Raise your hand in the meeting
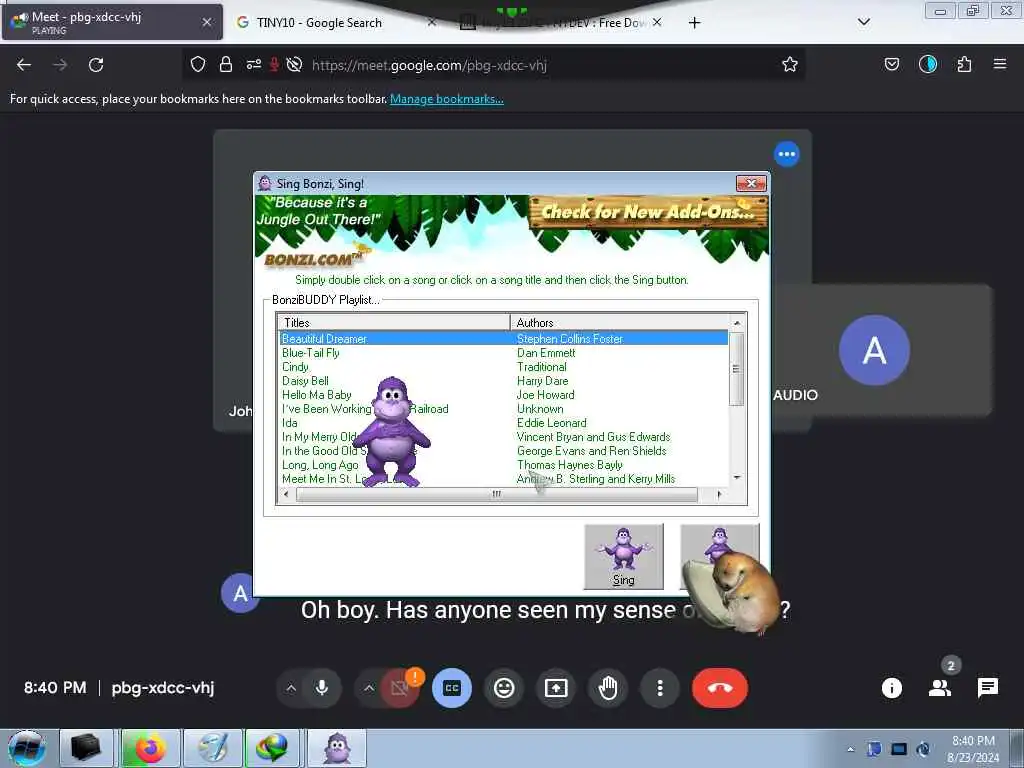The image size is (1024, 768). (608, 688)
